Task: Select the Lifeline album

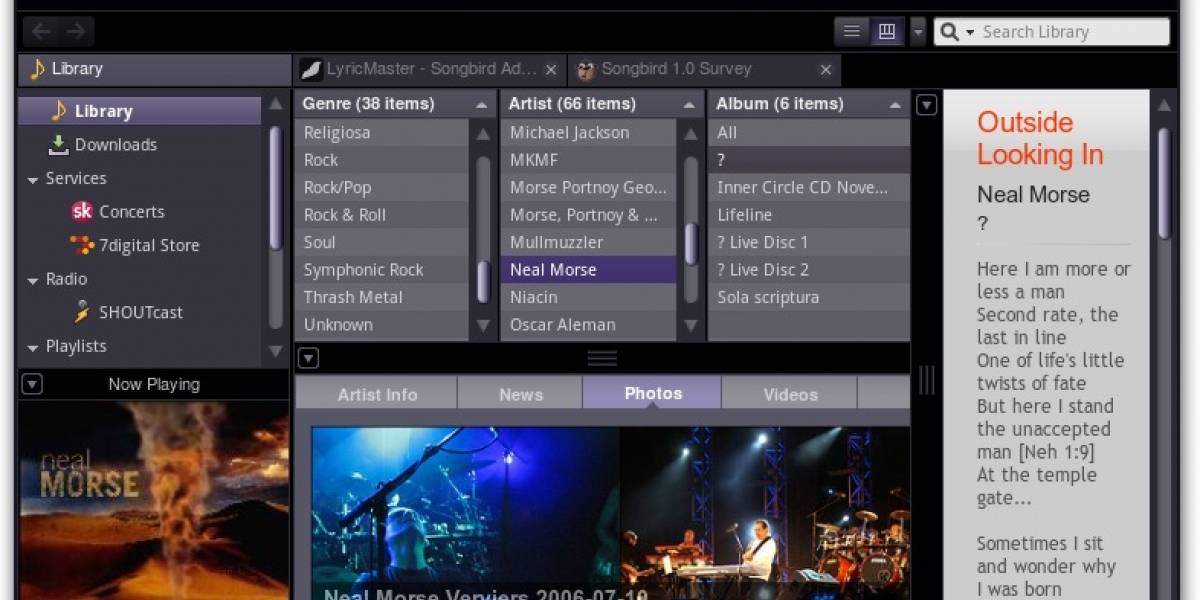Action: click(809, 215)
